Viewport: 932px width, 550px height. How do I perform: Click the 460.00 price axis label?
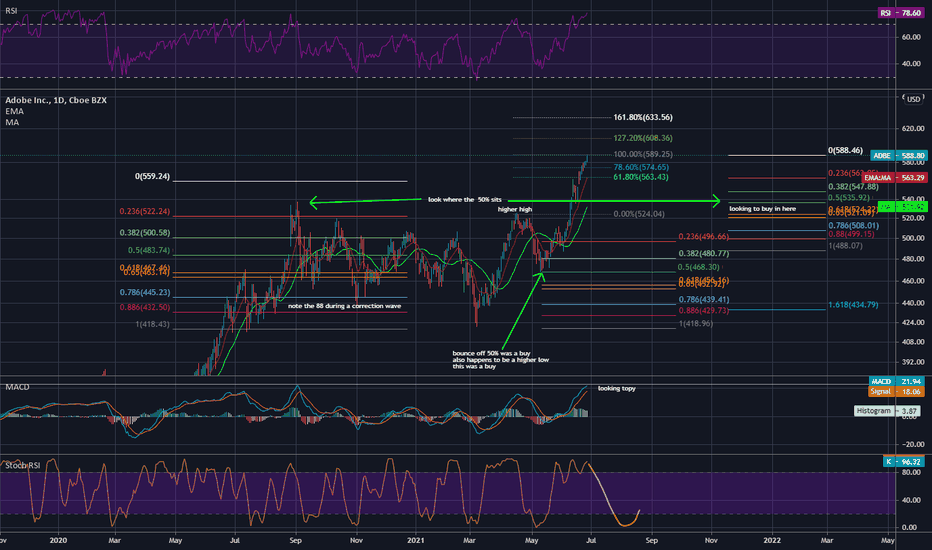click(x=912, y=281)
